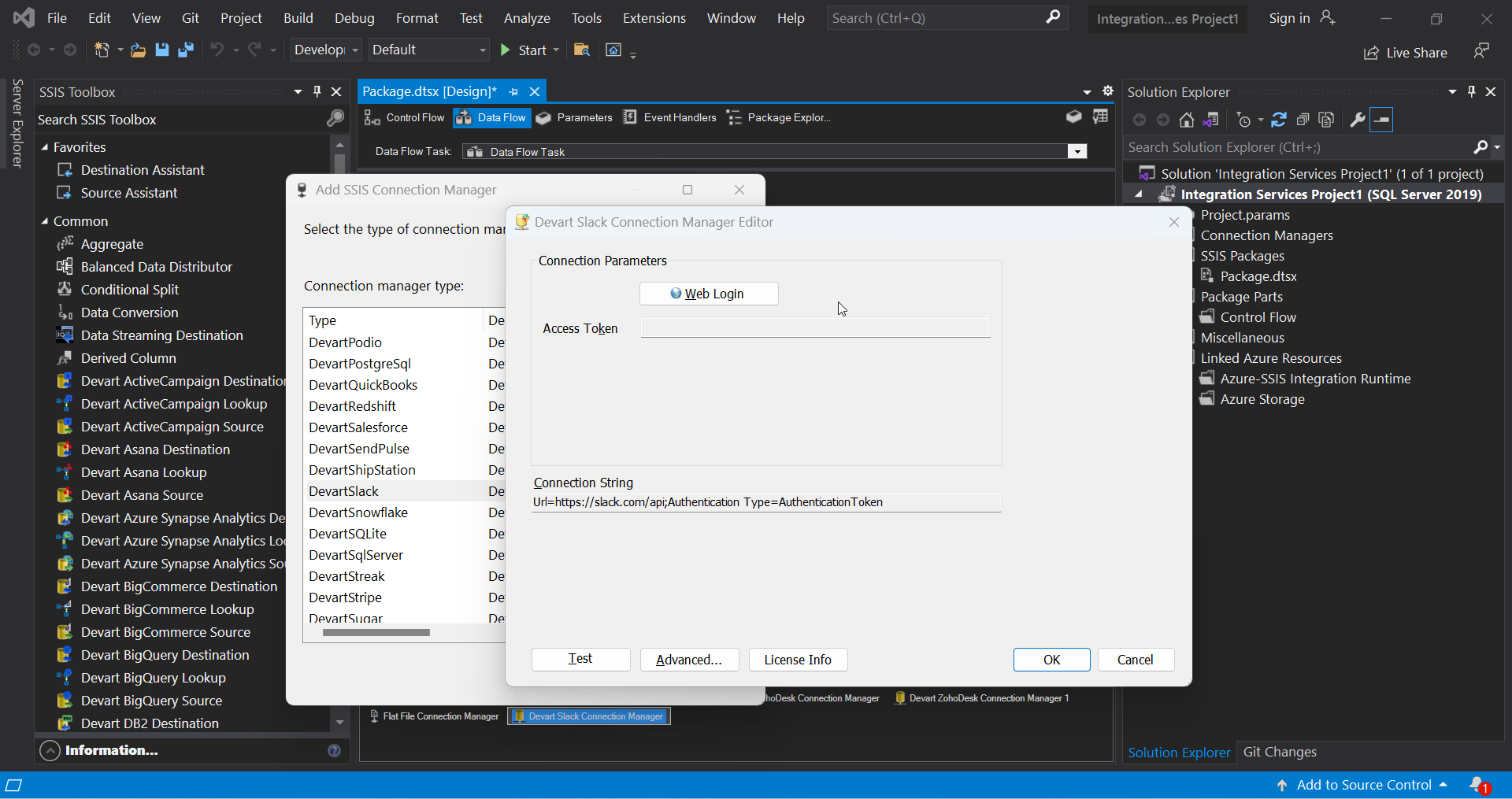Click Switch Views icon in Solution Explorer

pos(1211,120)
